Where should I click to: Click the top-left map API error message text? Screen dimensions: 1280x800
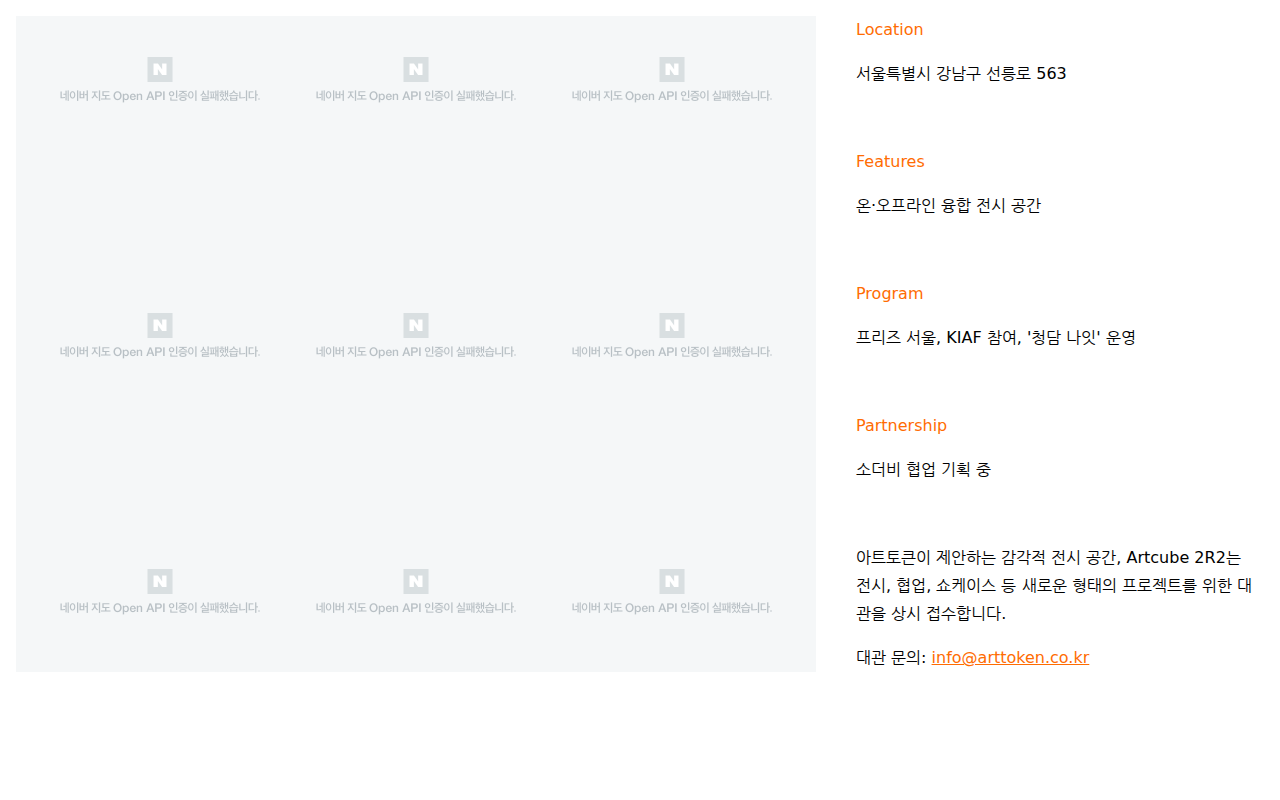coord(160,95)
